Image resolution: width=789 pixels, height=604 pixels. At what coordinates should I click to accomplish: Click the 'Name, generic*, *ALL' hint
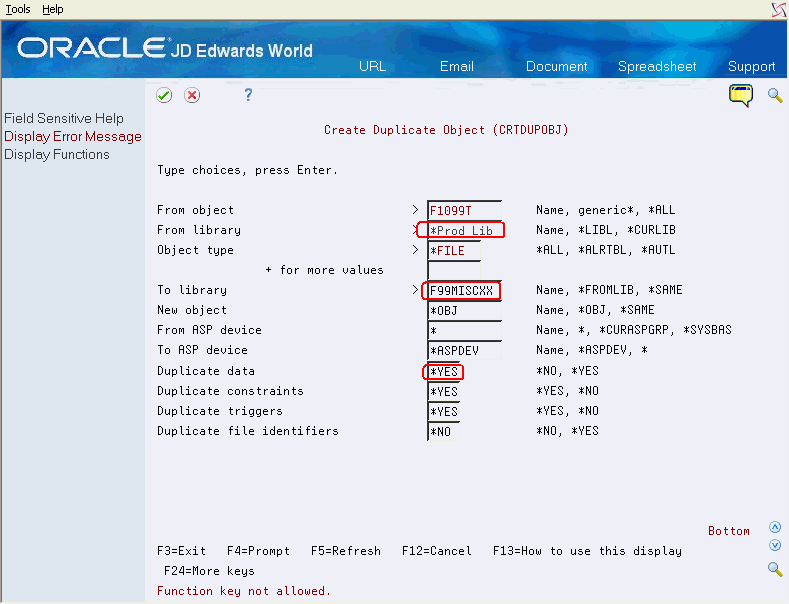[605, 210]
